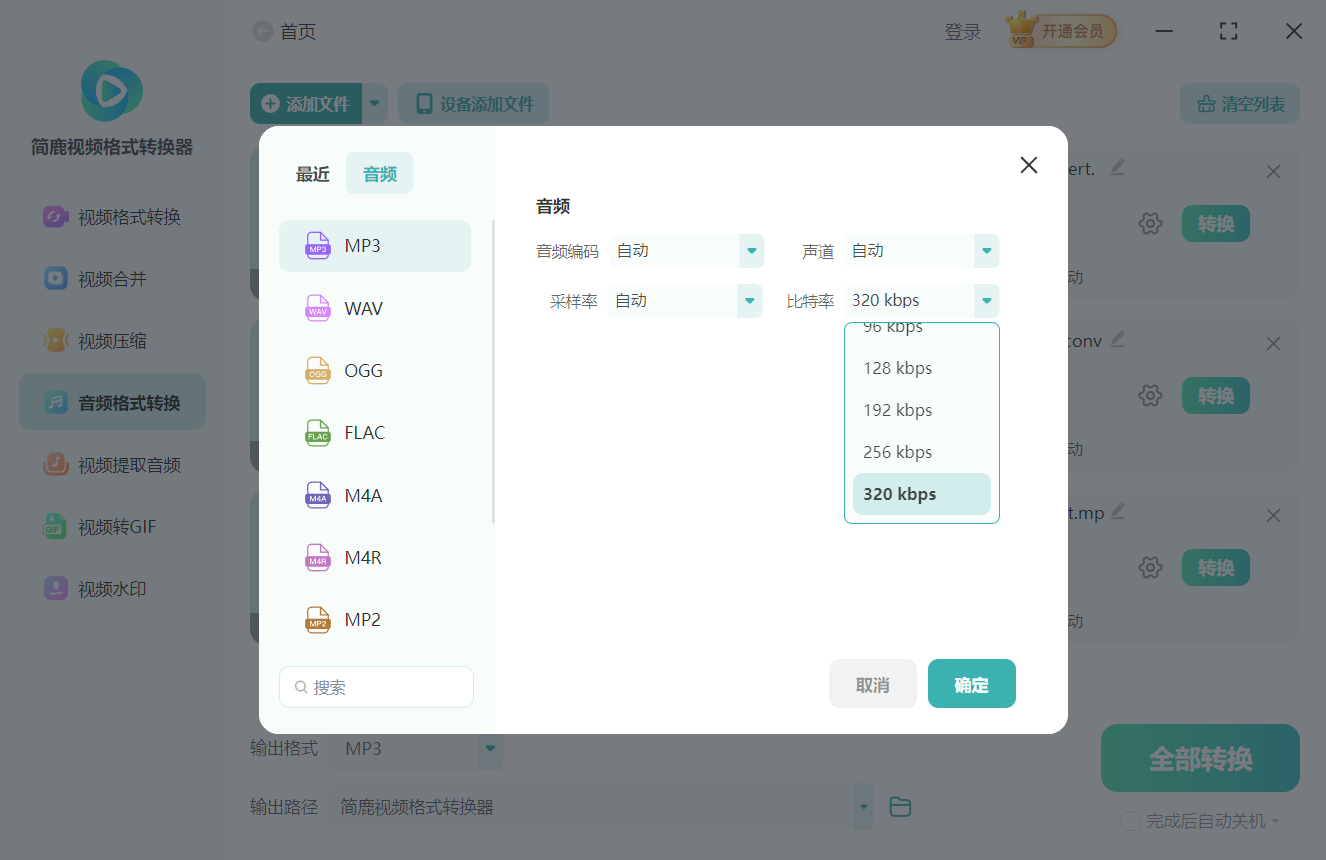Open 视频合并 in sidebar
Viewport: 1326px width, 860px height.
pos(112,279)
